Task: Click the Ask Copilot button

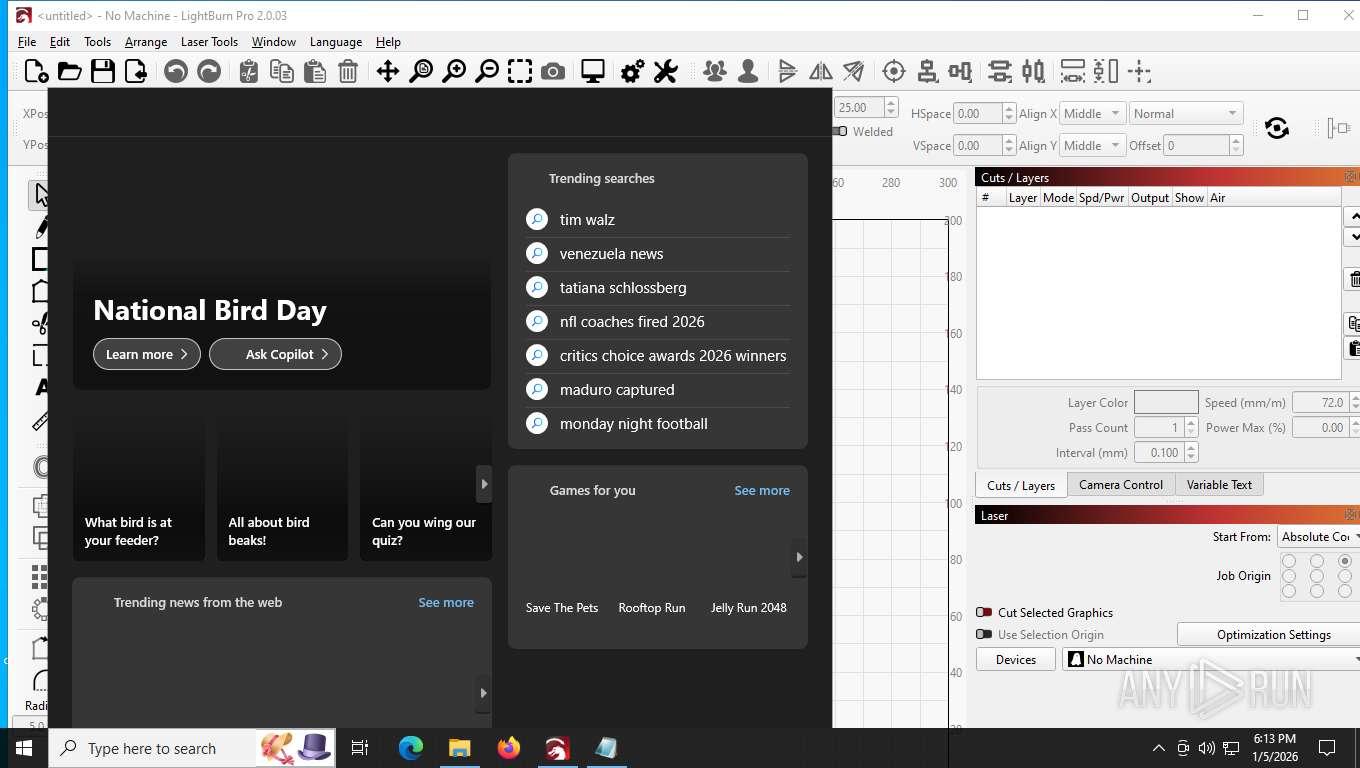Action: 275,354
